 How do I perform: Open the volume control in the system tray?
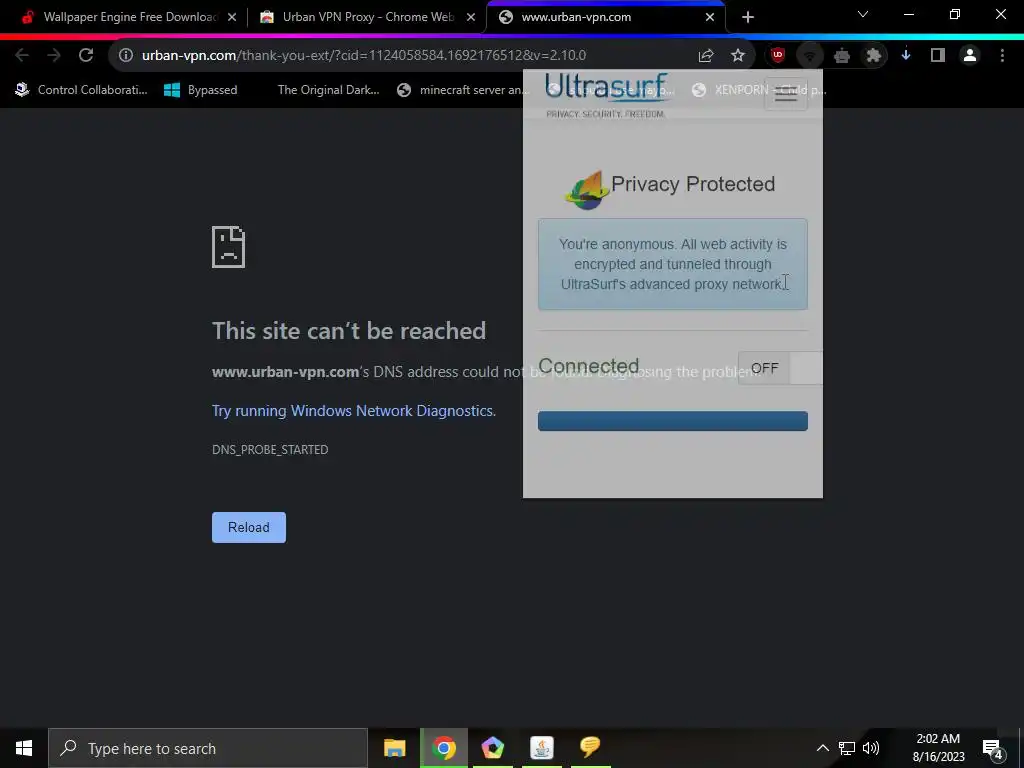point(871,748)
